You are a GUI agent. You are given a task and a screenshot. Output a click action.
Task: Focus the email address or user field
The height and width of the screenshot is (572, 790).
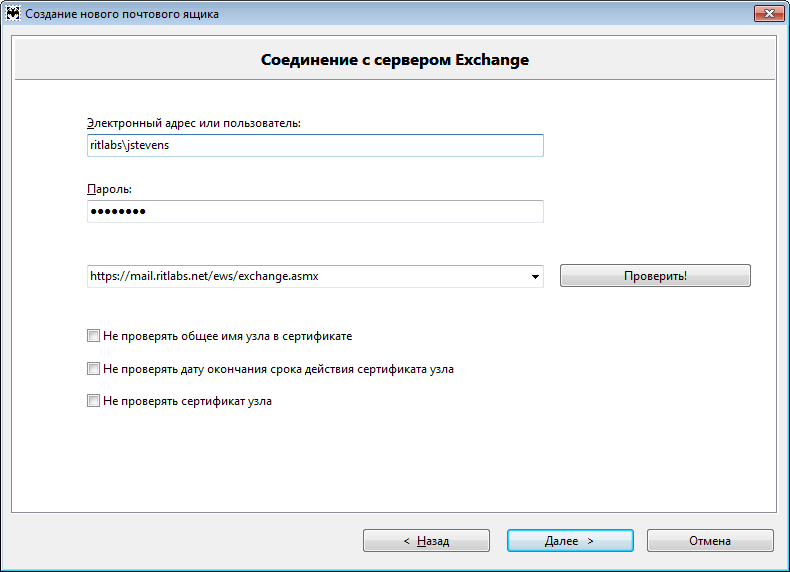point(315,145)
